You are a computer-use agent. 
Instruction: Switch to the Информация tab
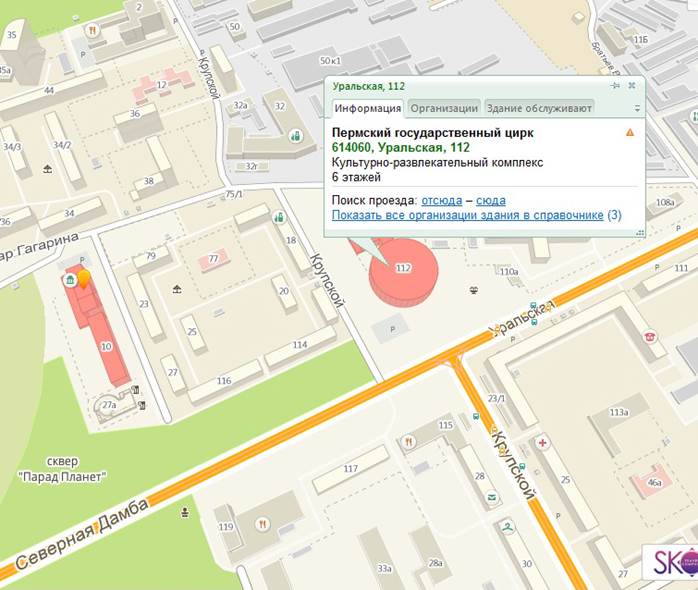[368, 108]
